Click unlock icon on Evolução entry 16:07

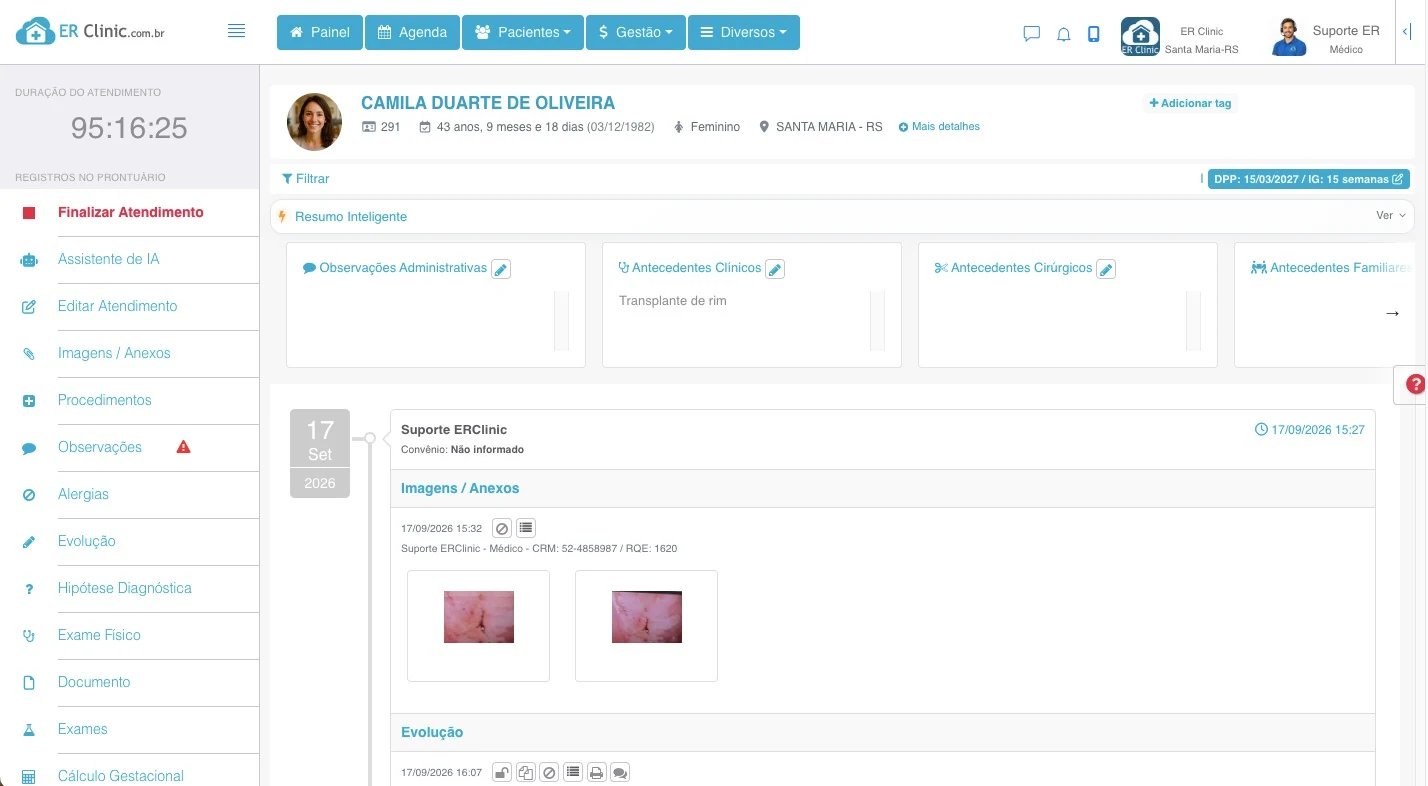click(x=502, y=773)
